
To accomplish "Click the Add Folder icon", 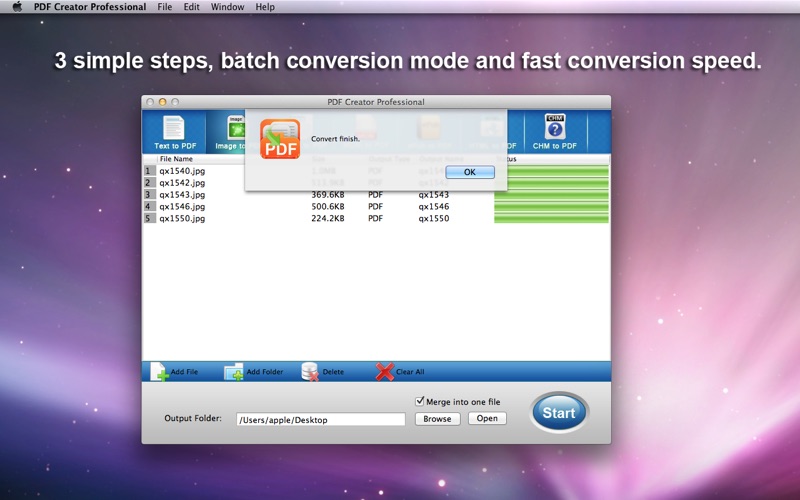I will 234,371.
